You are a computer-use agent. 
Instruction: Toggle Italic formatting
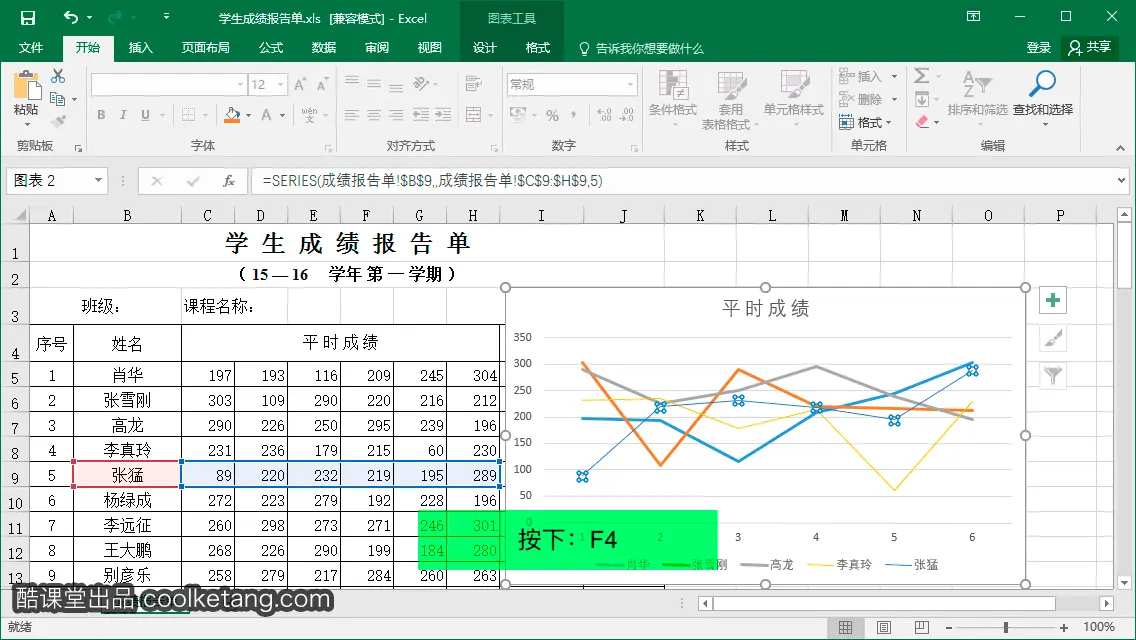point(123,115)
